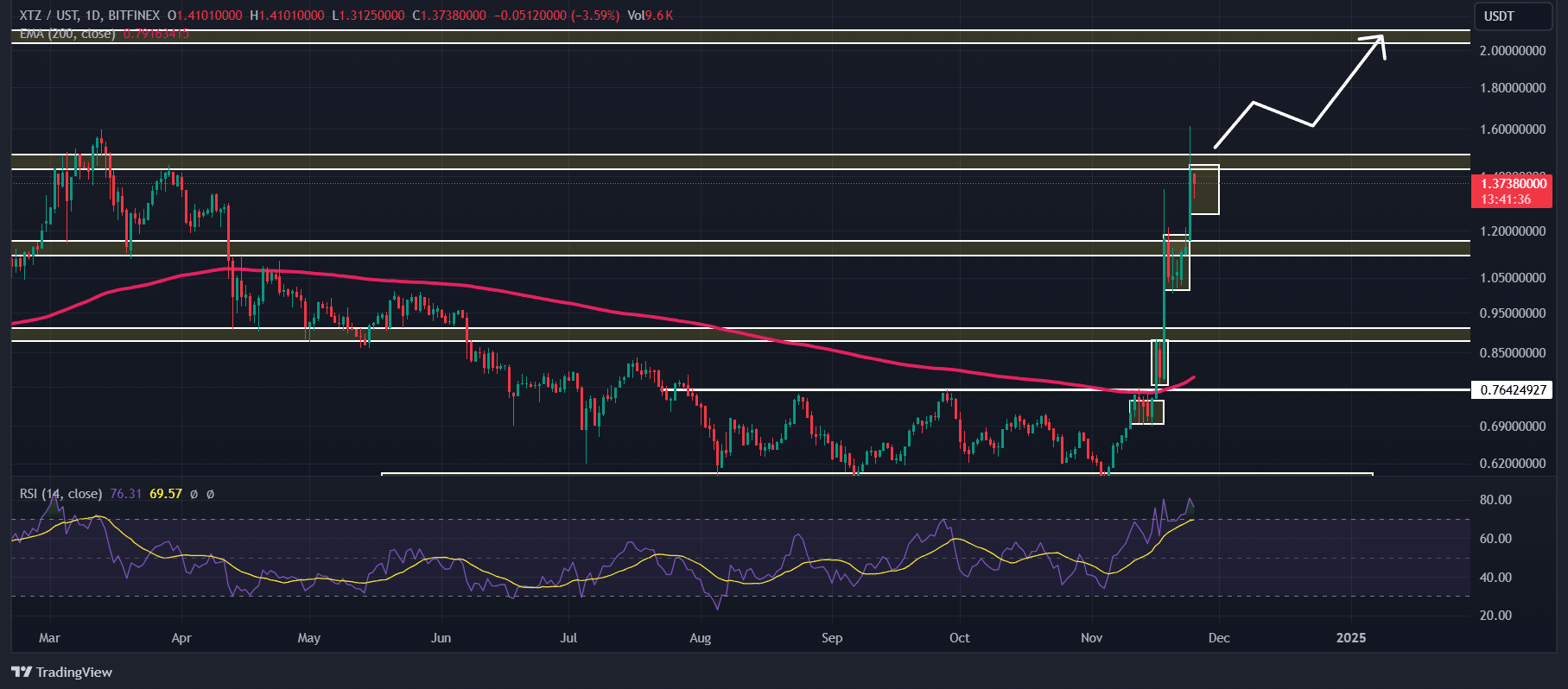
Task: Click the 0.76424927 price label
Action: (x=1514, y=389)
